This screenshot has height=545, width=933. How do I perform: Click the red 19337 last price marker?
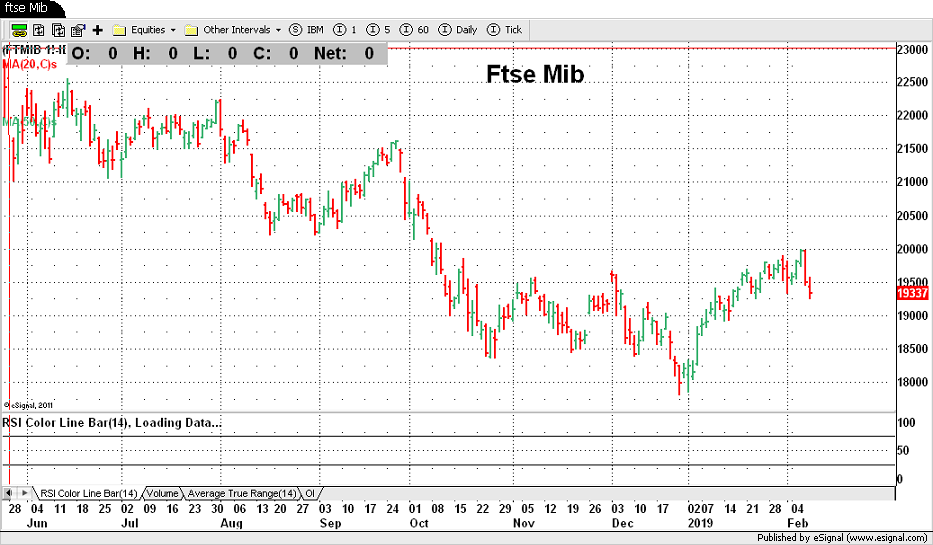point(912,293)
